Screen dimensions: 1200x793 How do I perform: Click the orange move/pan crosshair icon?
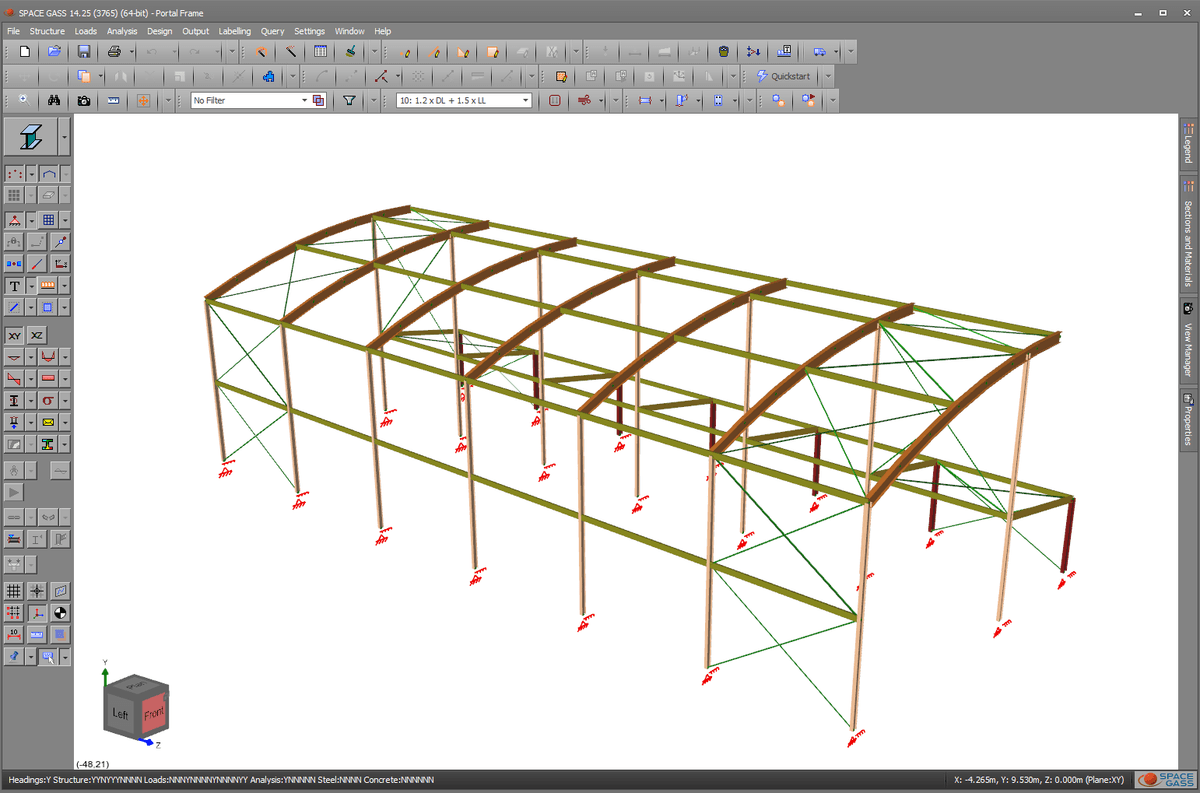142,100
